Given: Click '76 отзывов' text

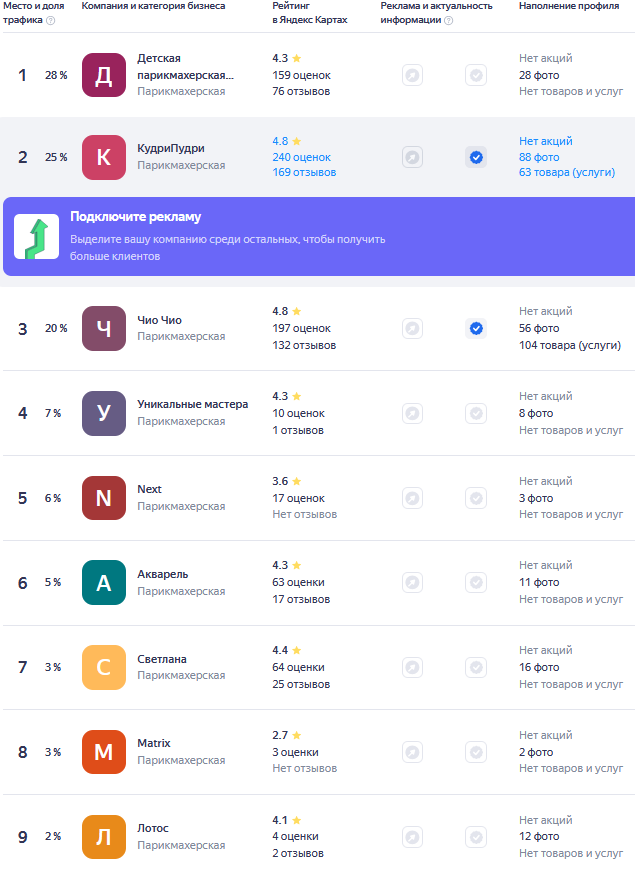Looking at the screenshot, I should 301,92.
